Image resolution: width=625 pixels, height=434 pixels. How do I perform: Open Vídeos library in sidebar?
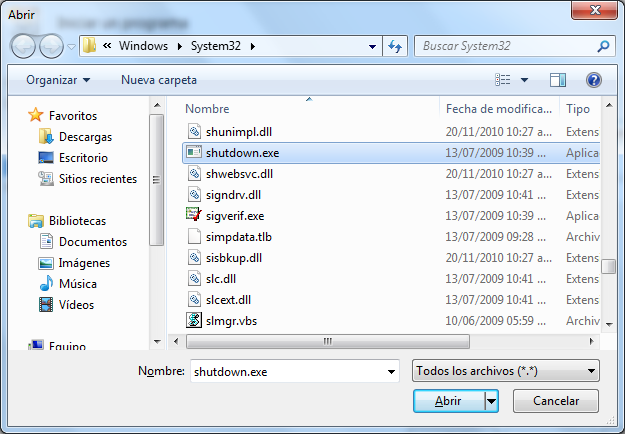76,305
